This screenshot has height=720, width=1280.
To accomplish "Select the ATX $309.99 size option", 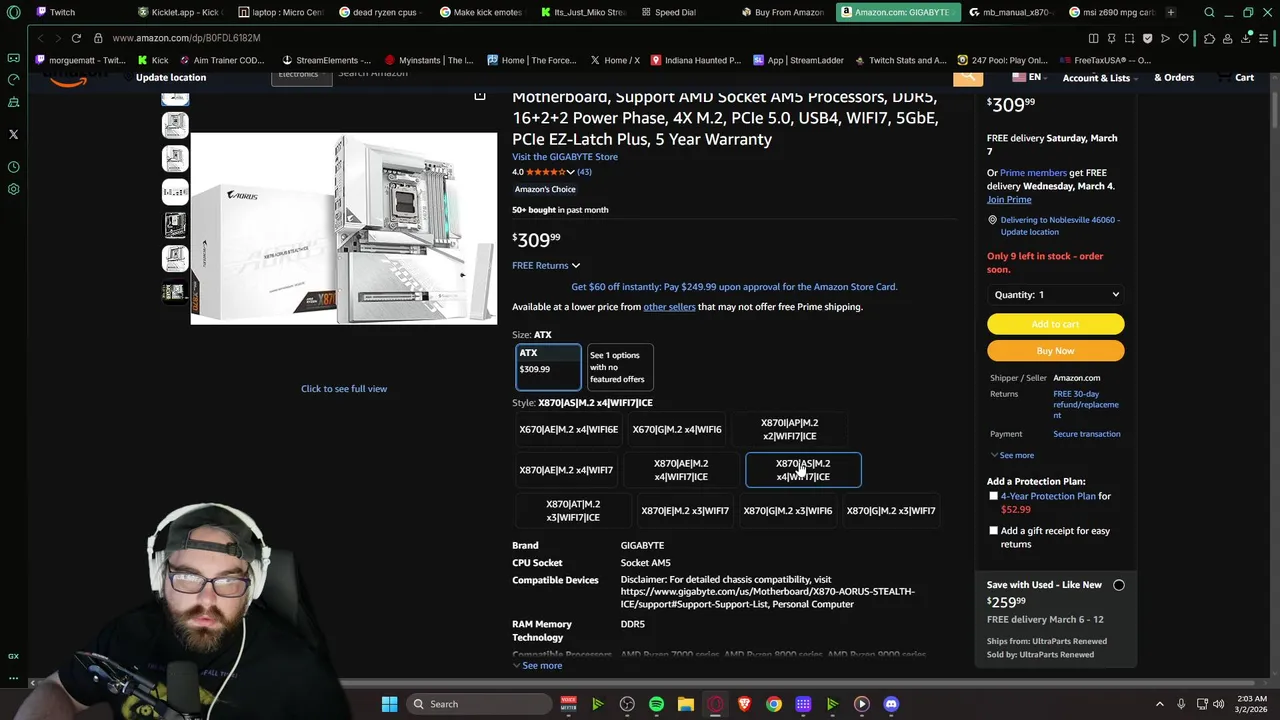I will tap(548, 366).
